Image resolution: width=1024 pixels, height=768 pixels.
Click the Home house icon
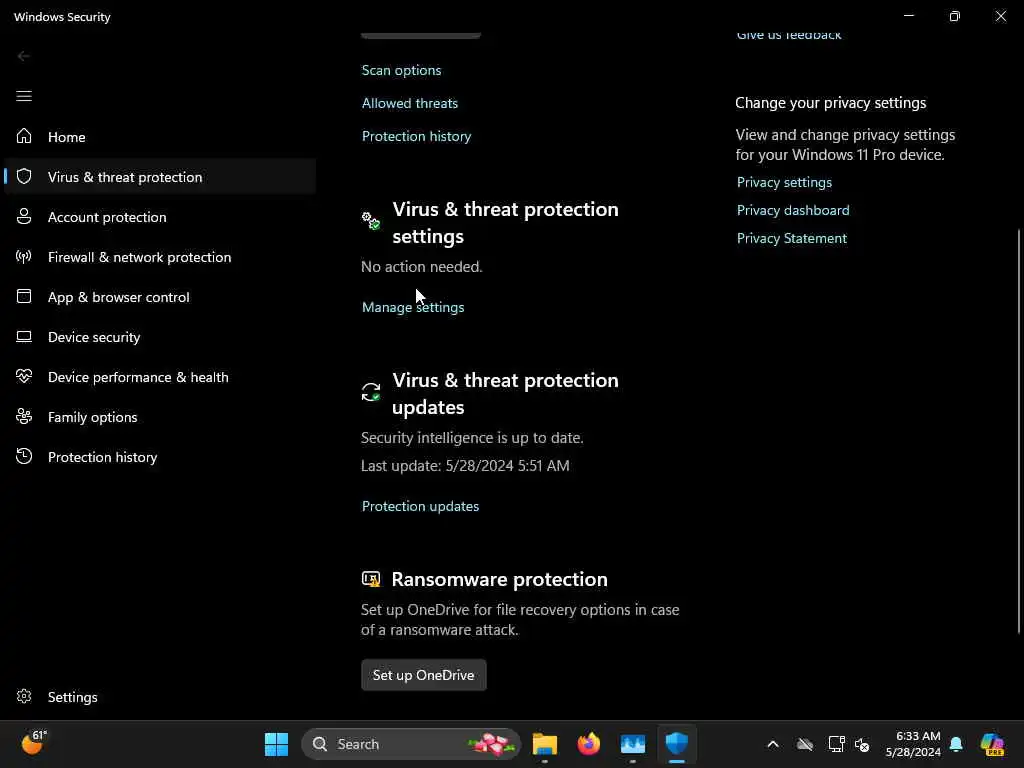pyautogui.click(x=24, y=136)
